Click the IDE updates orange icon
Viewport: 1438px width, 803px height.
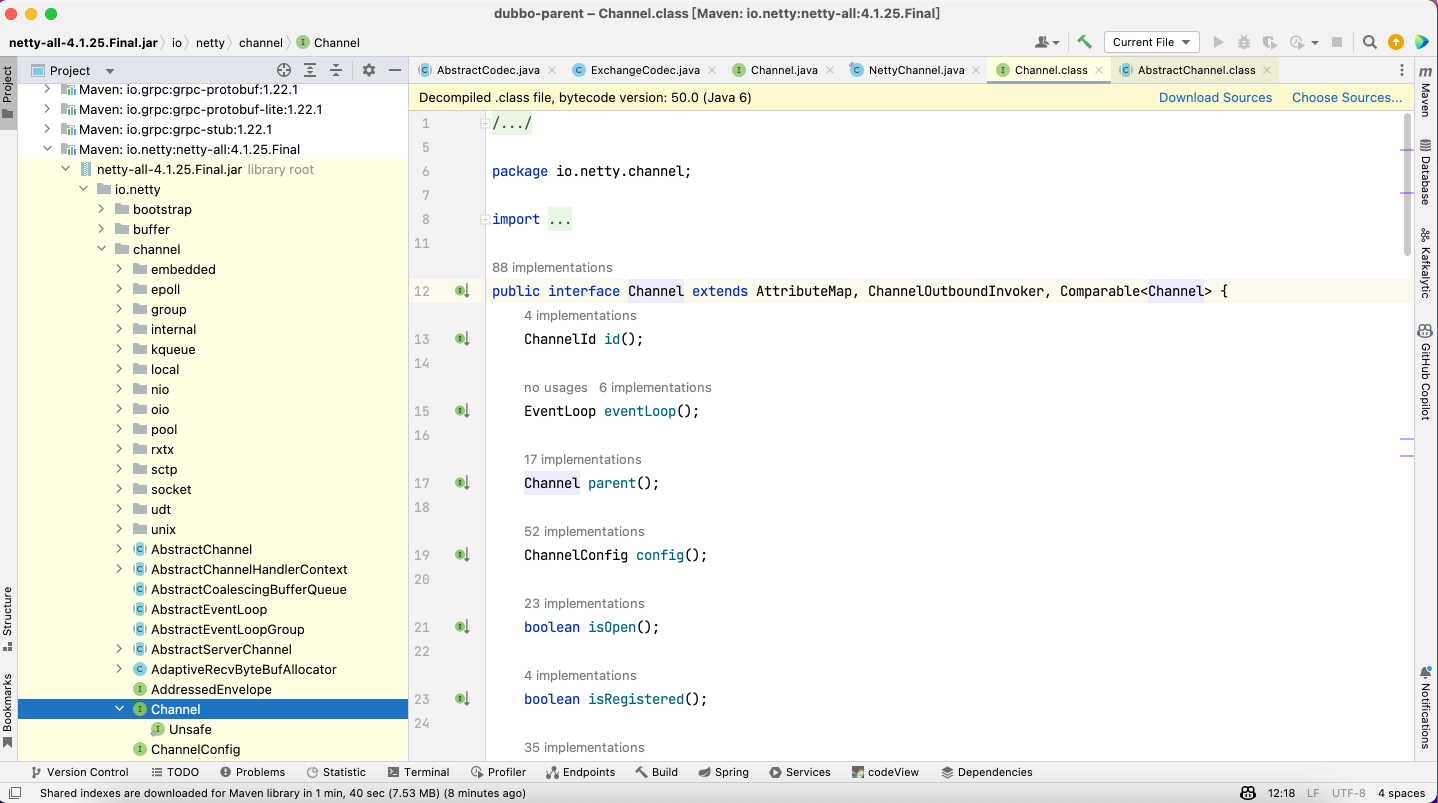pyautogui.click(x=1396, y=42)
